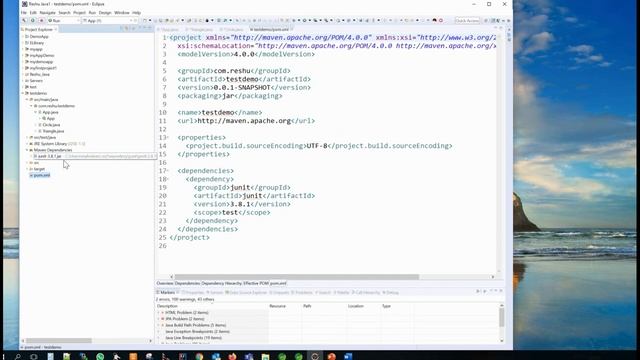Sort markers by the Resource column
Image resolution: width=640 pixels, height=360 pixels.
coord(278,306)
